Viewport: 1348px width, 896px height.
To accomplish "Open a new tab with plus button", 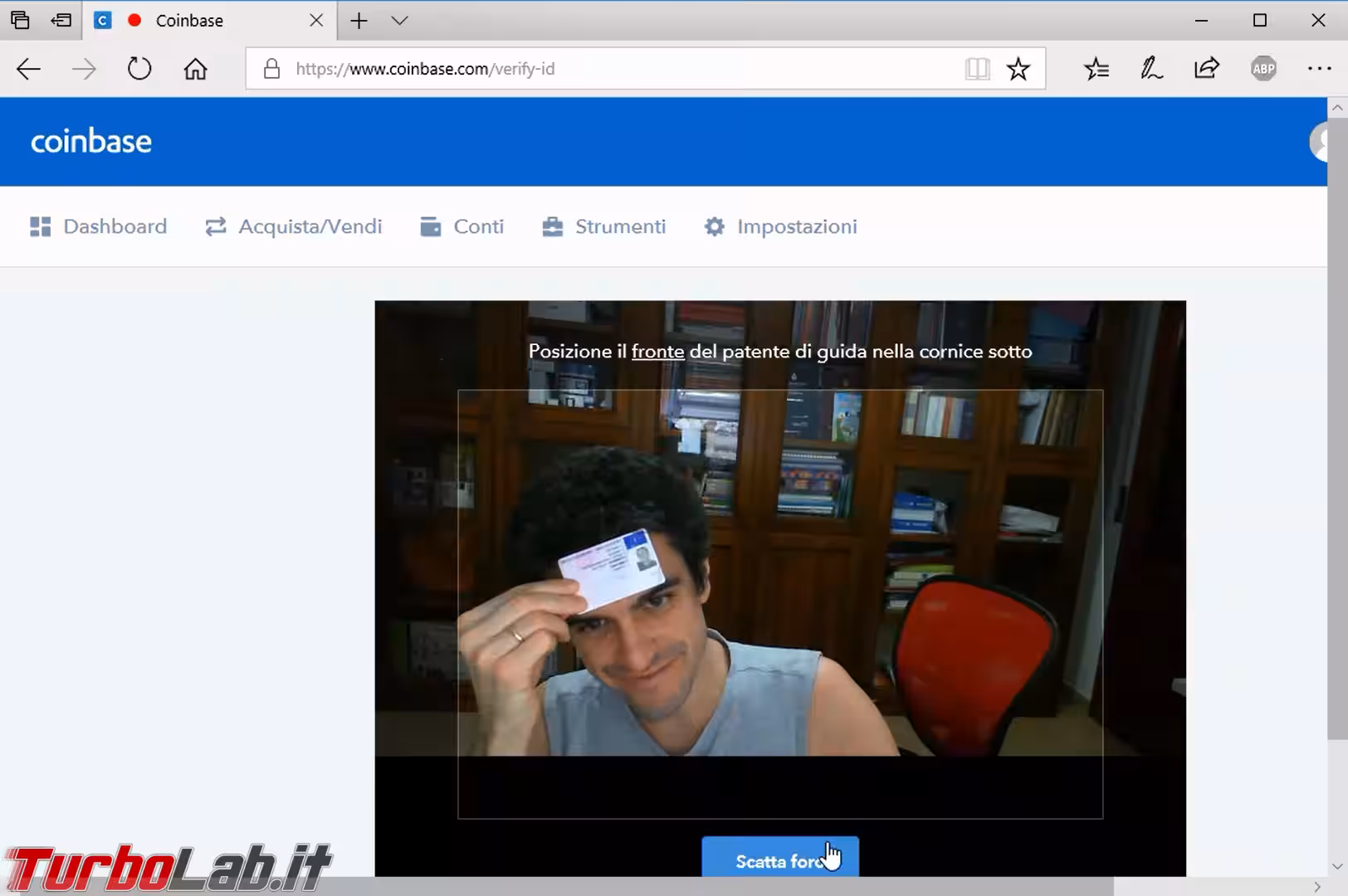I will [359, 21].
